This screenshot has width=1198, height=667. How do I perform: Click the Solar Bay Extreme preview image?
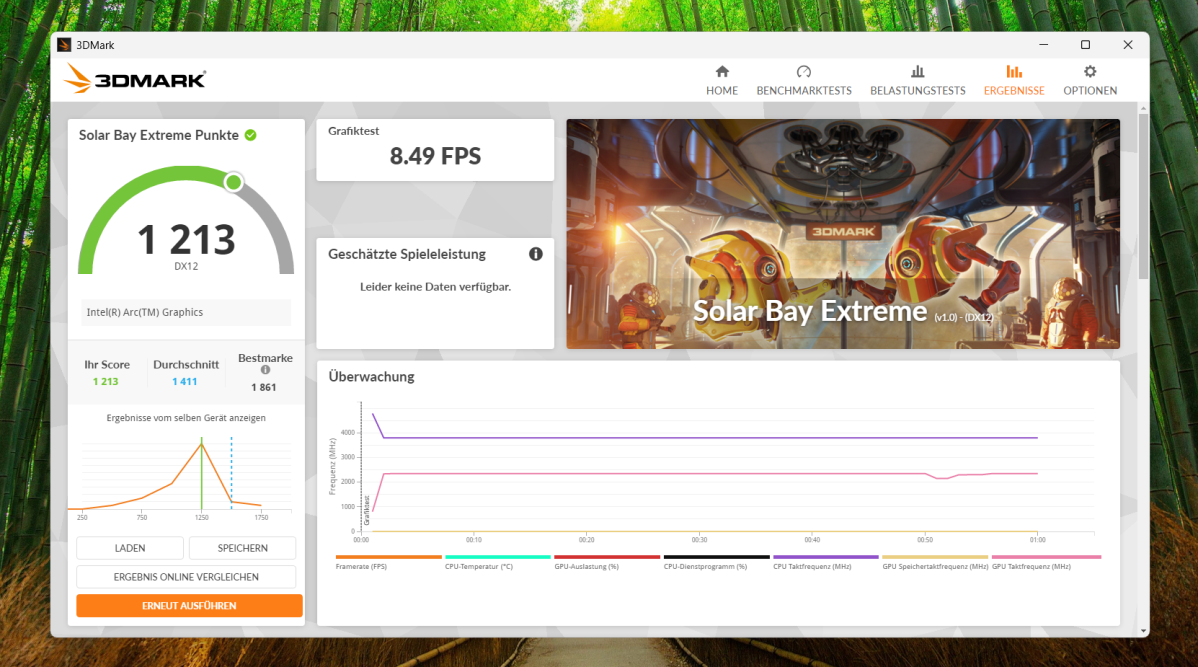pyautogui.click(x=843, y=234)
